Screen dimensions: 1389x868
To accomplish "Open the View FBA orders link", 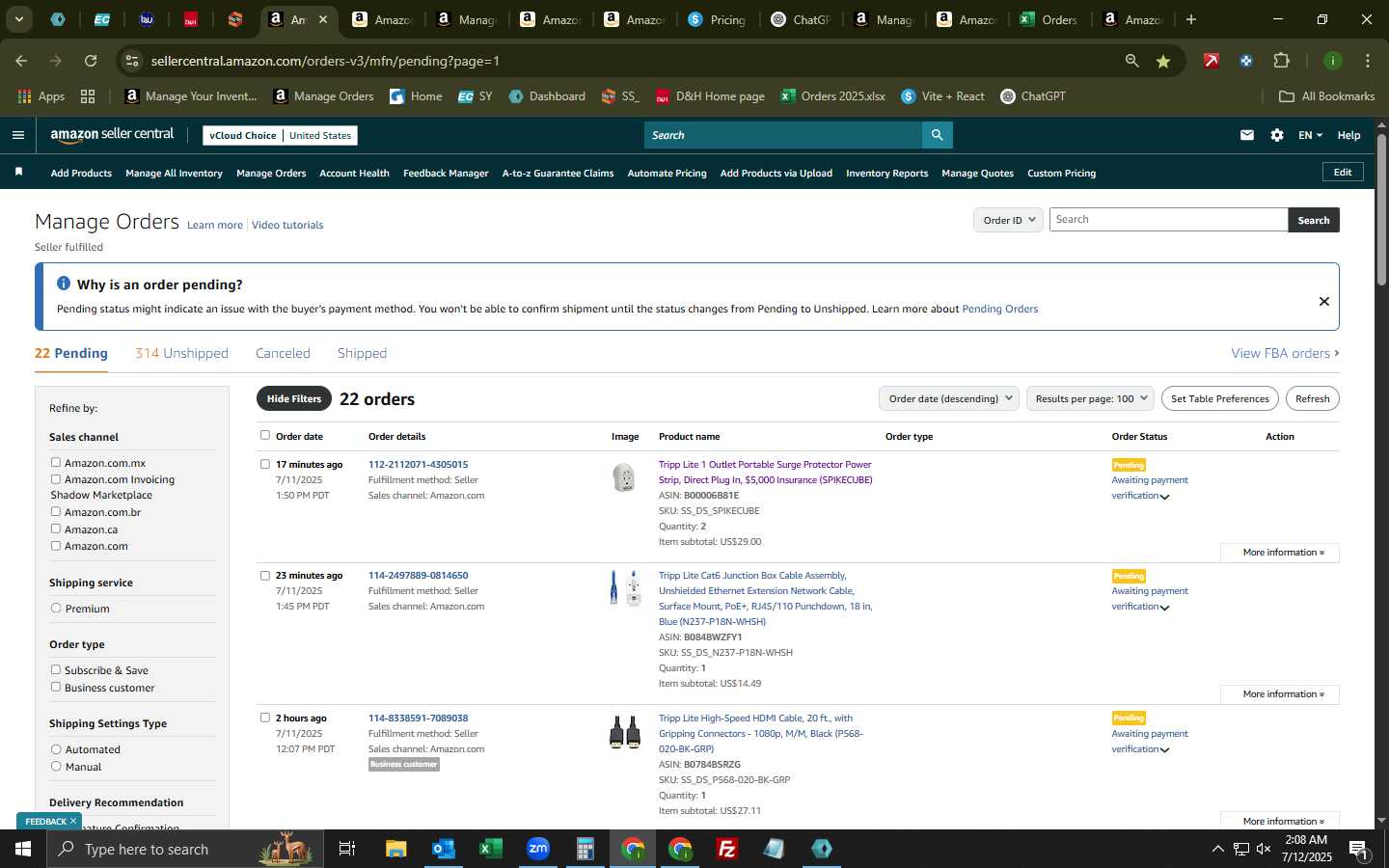I will tap(1285, 353).
